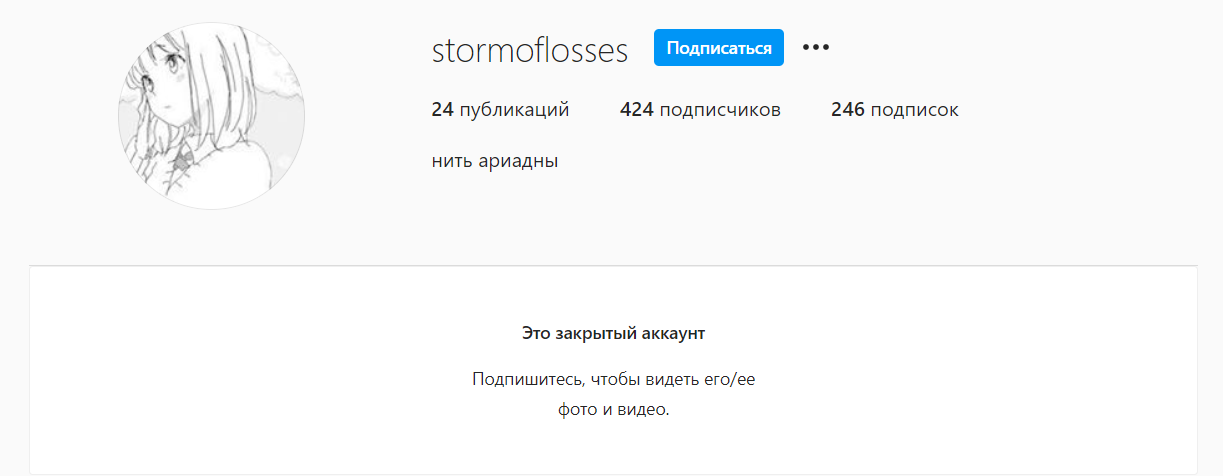
Task: Click the number 246 in following
Action: coord(847,110)
